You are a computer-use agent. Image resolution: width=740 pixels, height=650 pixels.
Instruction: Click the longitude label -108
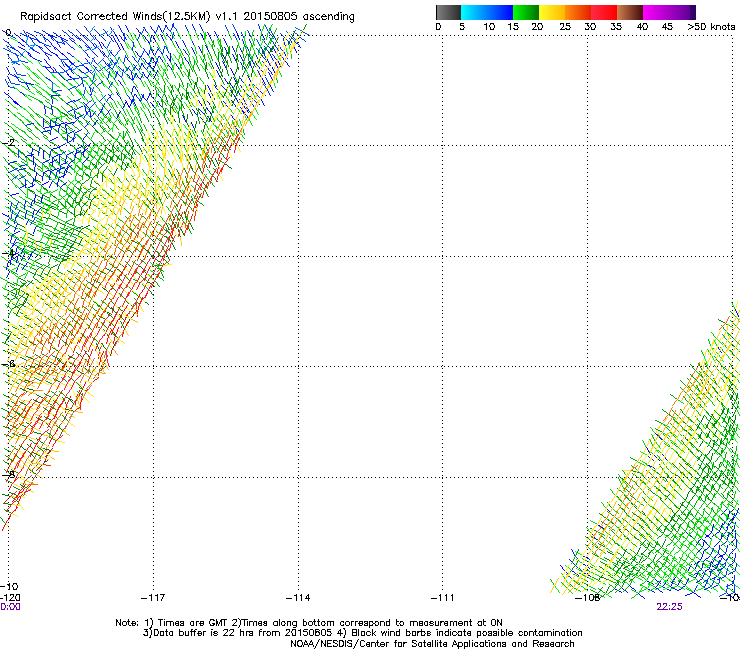point(588,598)
